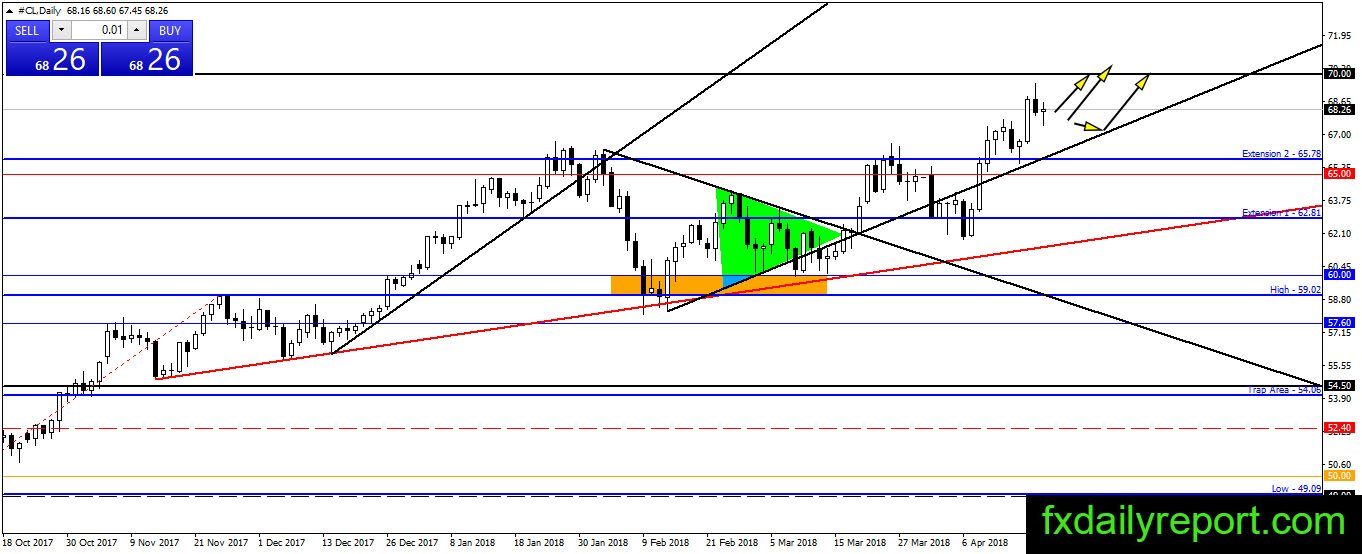Click the 30 Oct 2017 date label

point(91,543)
